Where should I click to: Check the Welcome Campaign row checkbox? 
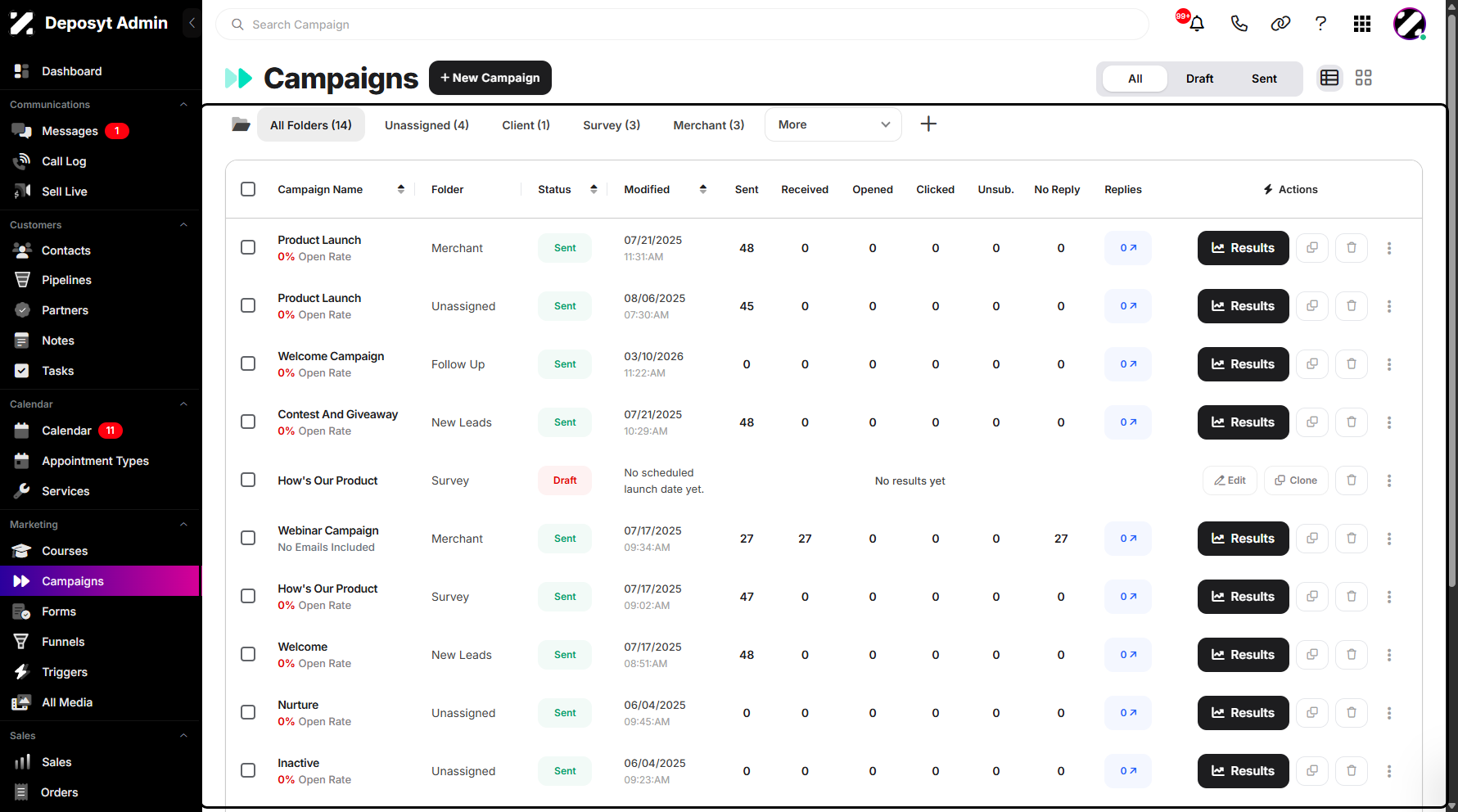coord(248,363)
